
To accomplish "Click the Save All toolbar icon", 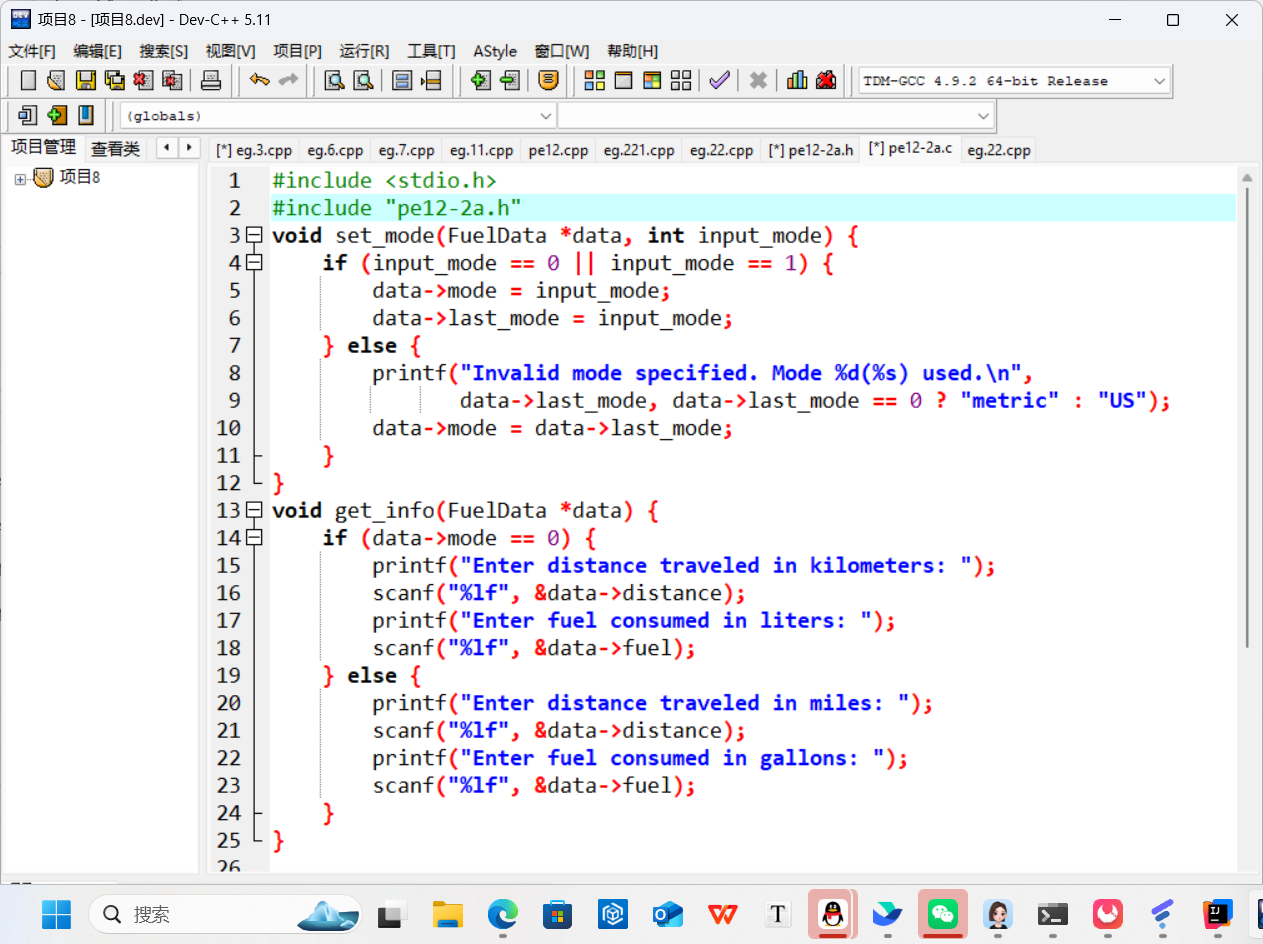I will (x=115, y=81).
